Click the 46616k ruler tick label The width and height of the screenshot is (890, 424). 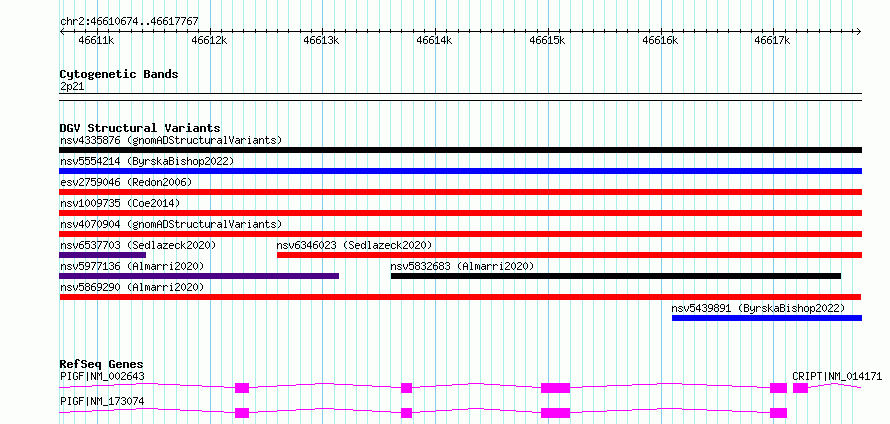(660, 40)
